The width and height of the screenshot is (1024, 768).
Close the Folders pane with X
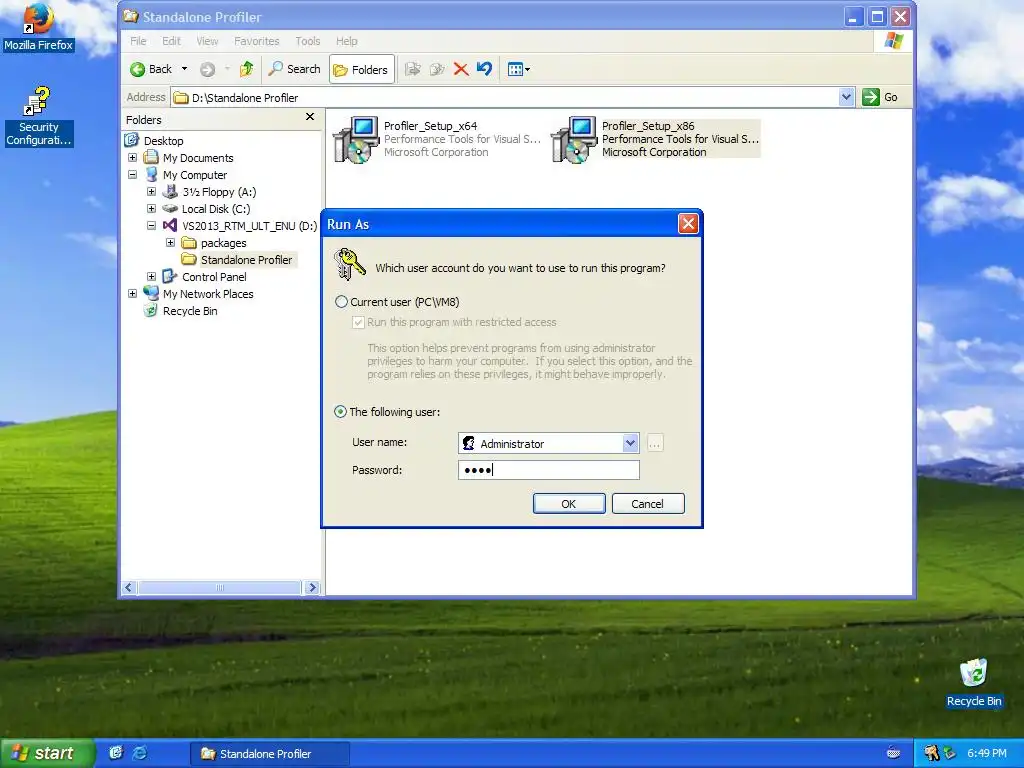point(310,117)
